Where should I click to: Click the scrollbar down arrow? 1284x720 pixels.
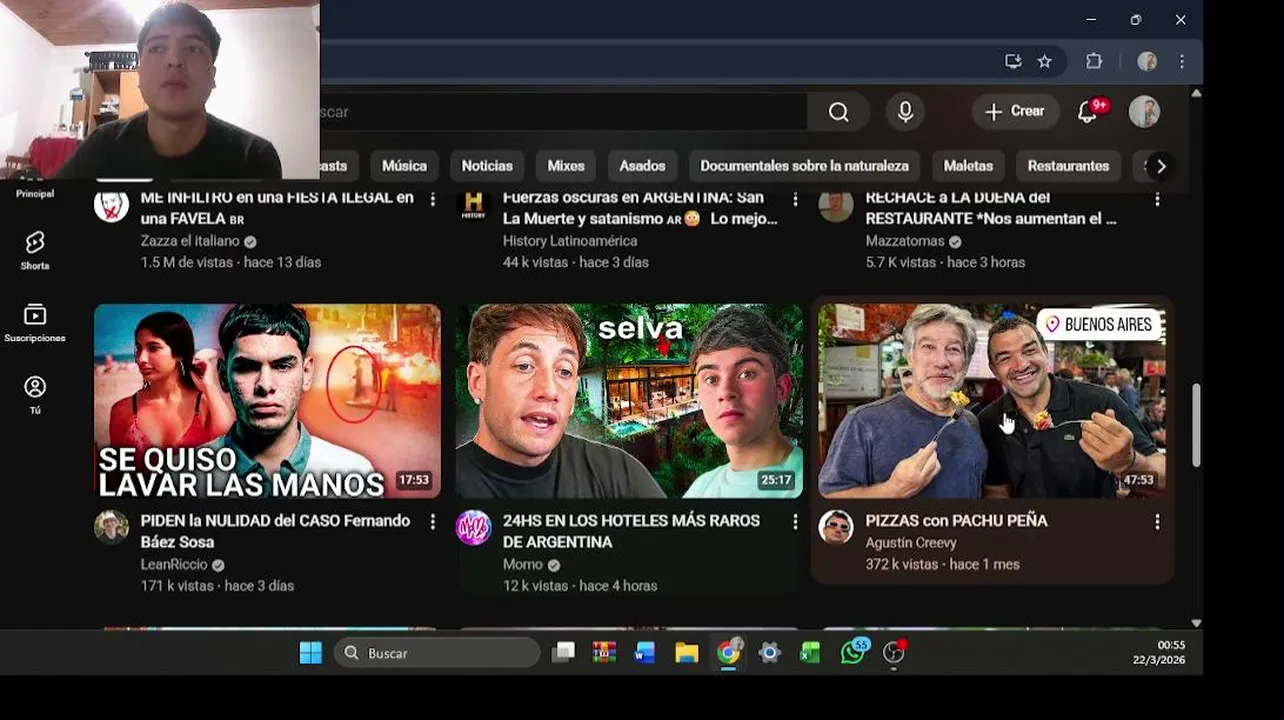tap(1195, 623)
